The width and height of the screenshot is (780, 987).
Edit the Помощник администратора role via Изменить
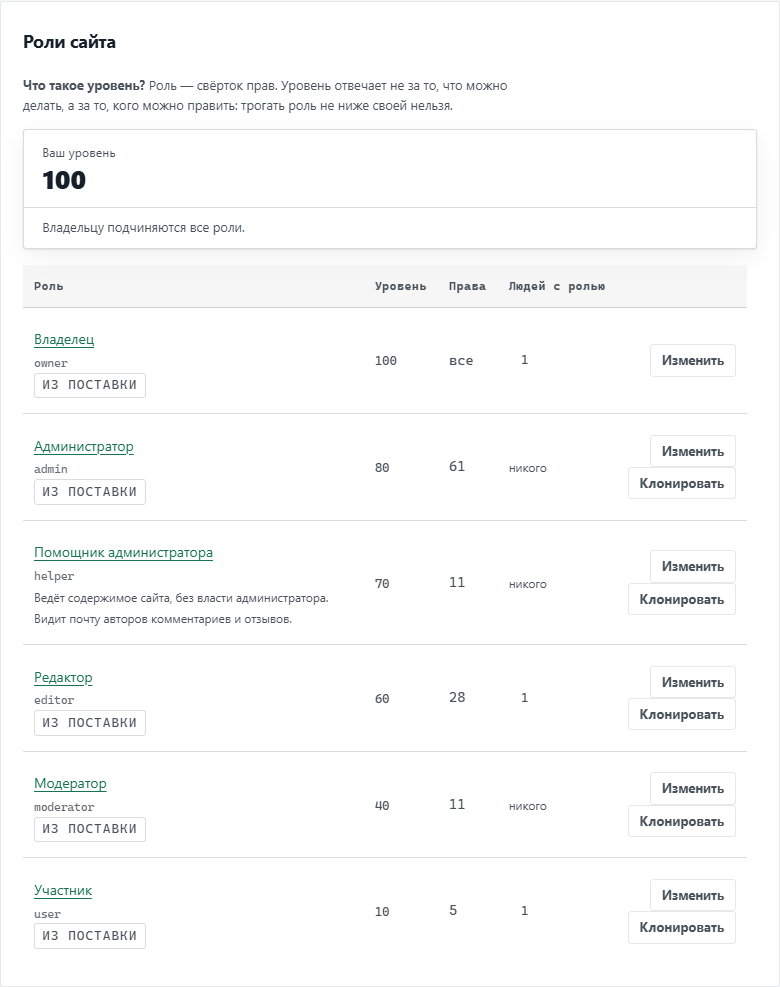pos(692,567)
